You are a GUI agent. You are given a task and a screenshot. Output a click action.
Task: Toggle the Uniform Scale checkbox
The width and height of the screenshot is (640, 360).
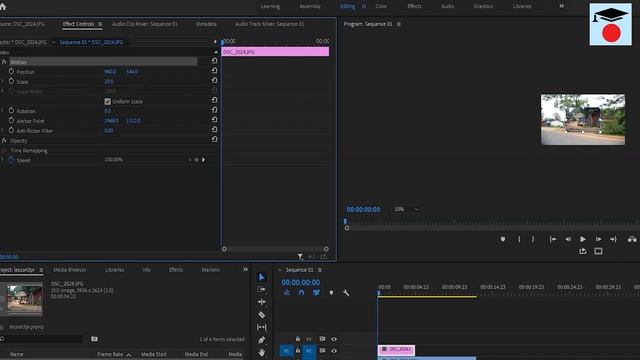[x=107, y=101]
